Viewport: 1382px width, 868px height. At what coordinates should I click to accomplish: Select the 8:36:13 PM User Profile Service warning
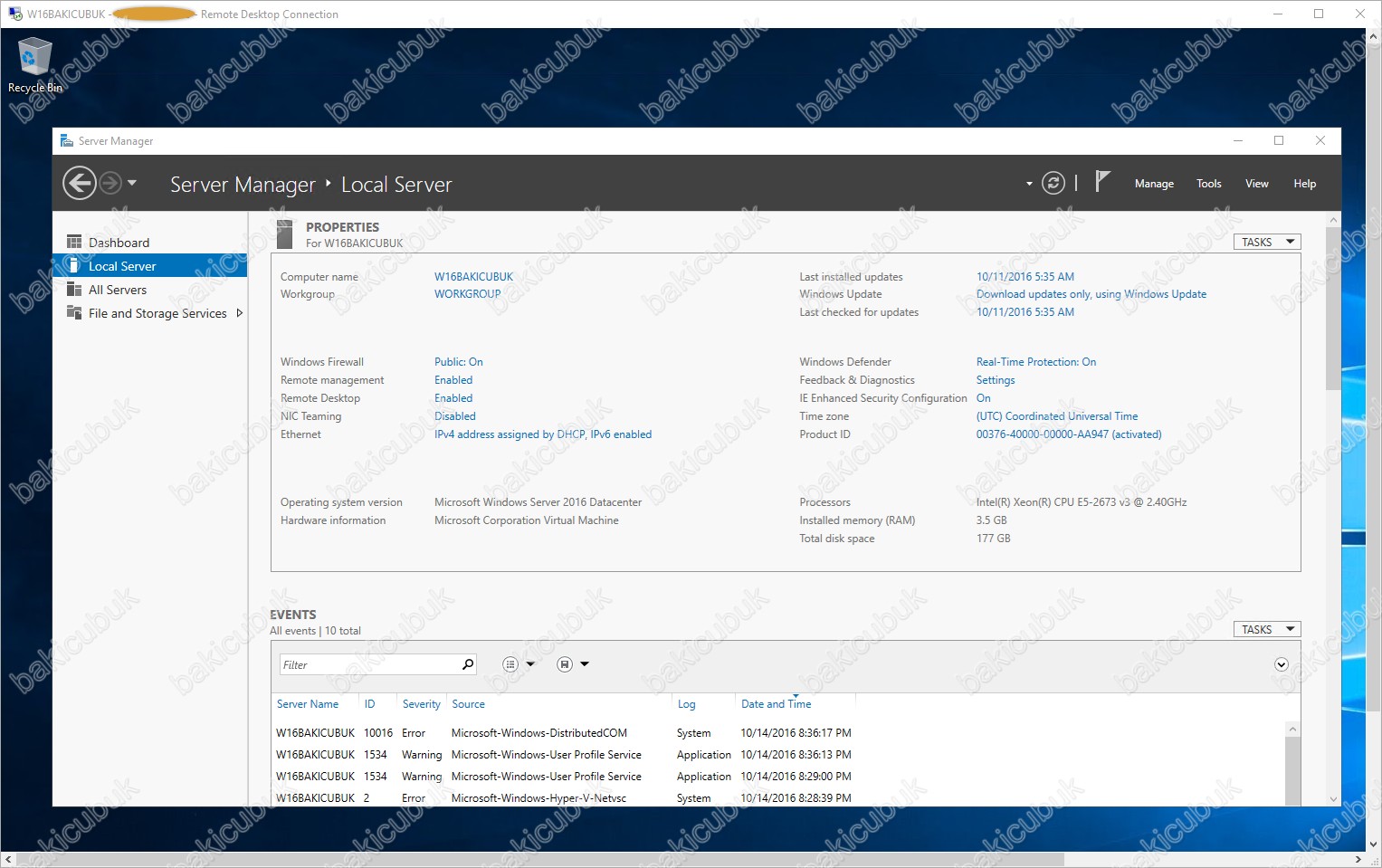click(x=778, y=755)
